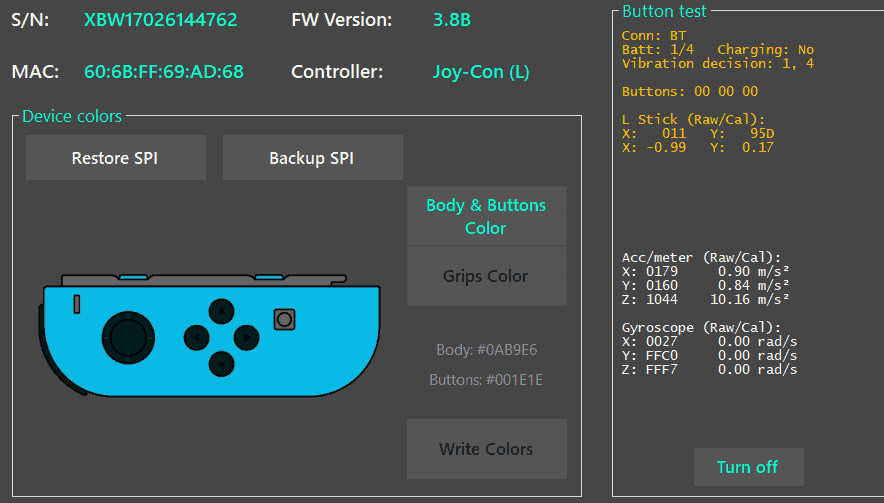The width and height of the screenshot is (884, 503).
Task: Select MAC address 60:6B:FF:69:AD:68
Action: tap(164, 72)
